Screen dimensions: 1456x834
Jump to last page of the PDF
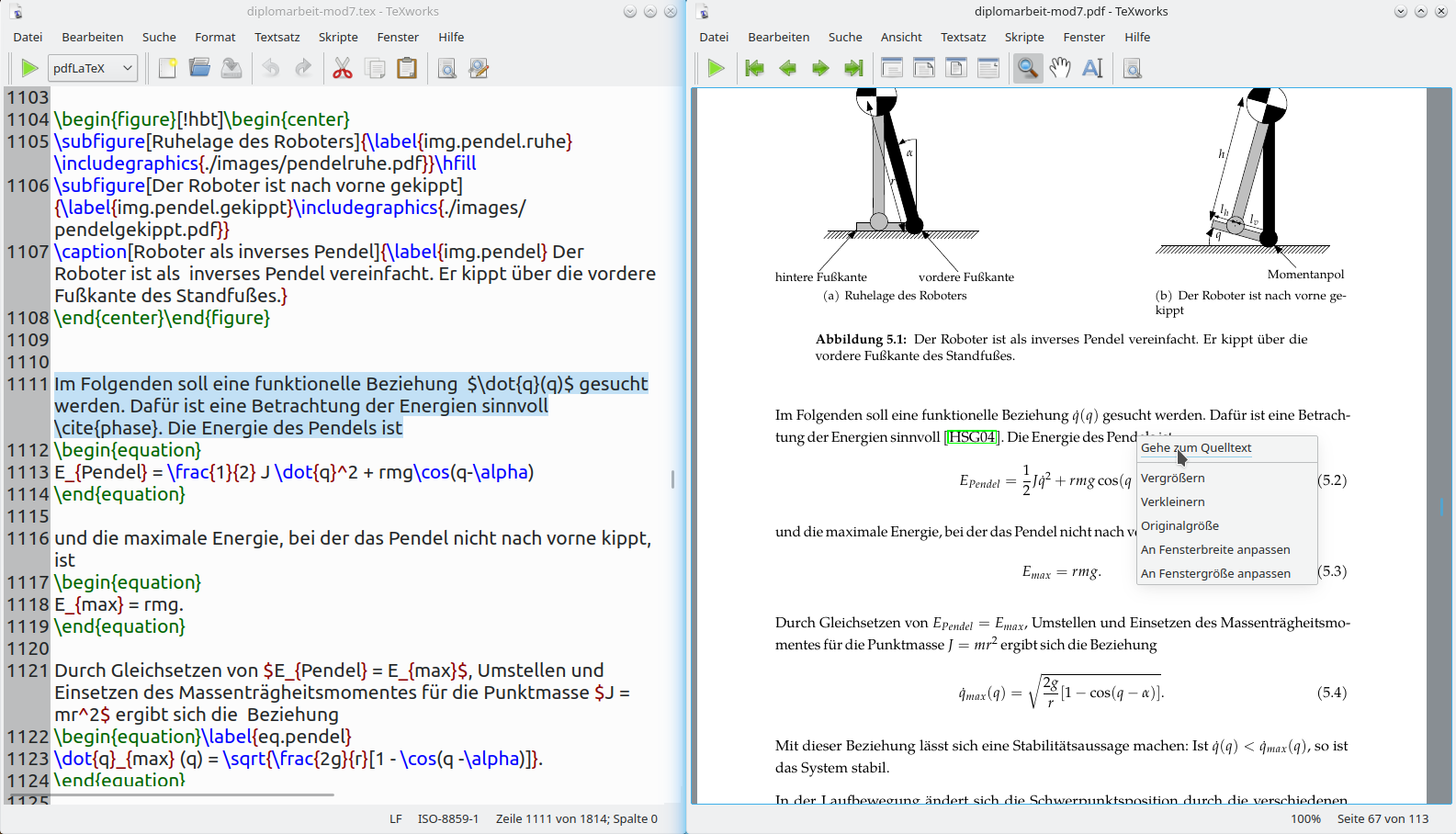(x=853, y=68)
